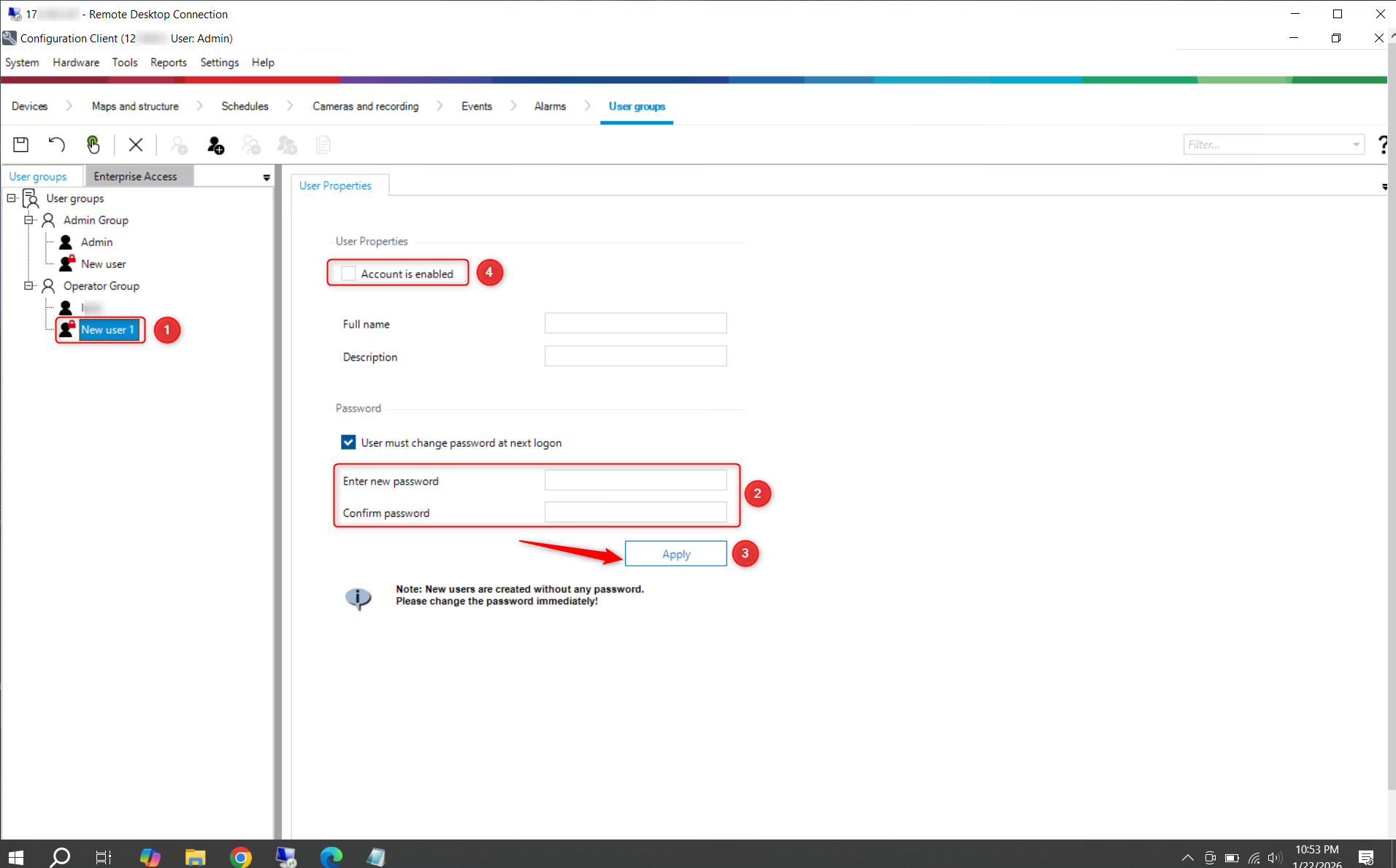1396x868 pixels.
Task: Uncheck 'User must change password at next logon'
Action: [x=349, y=442]
